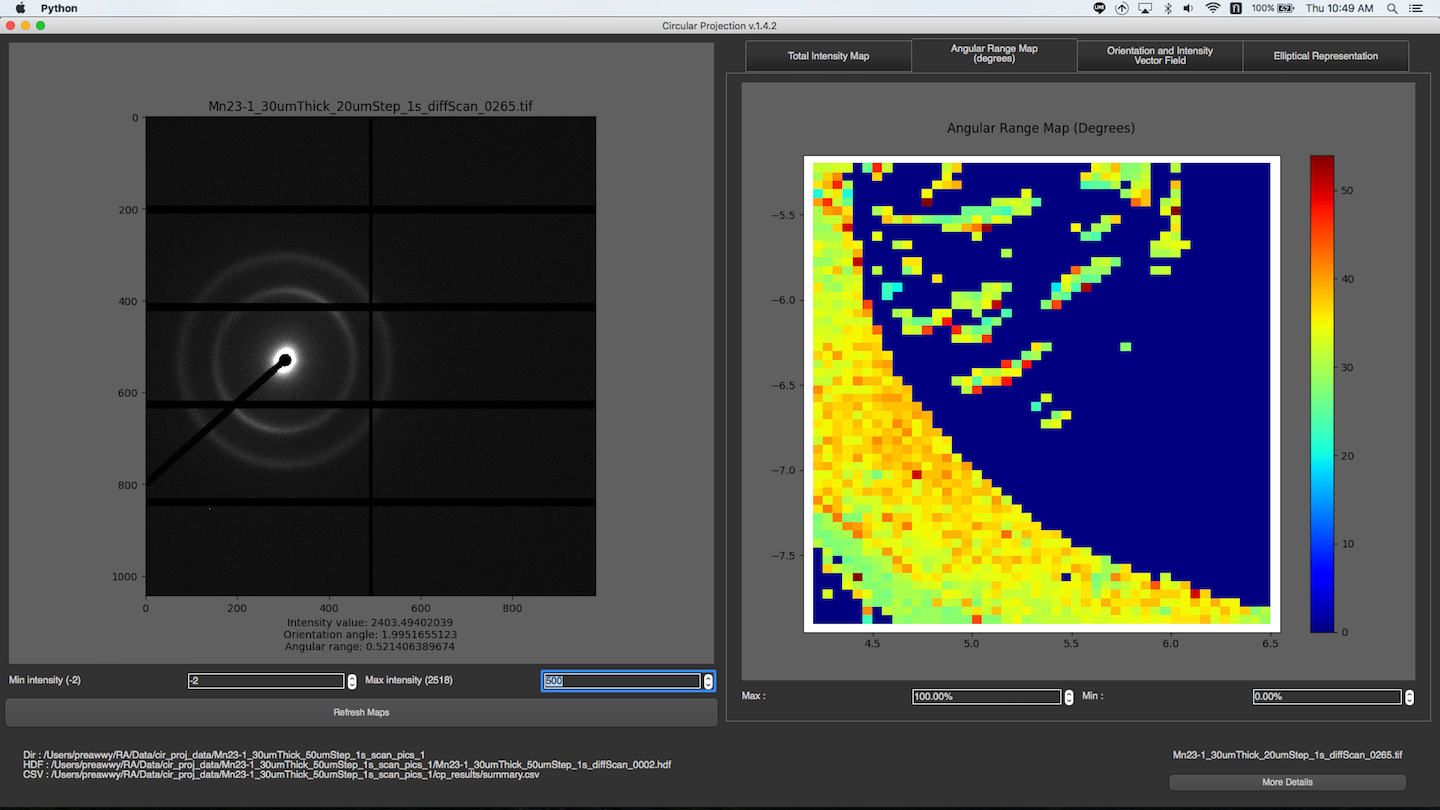This screenshot has width=1440, height=810.
Task: Click the Bluetooth menu bar icon
Action: 1166,8
